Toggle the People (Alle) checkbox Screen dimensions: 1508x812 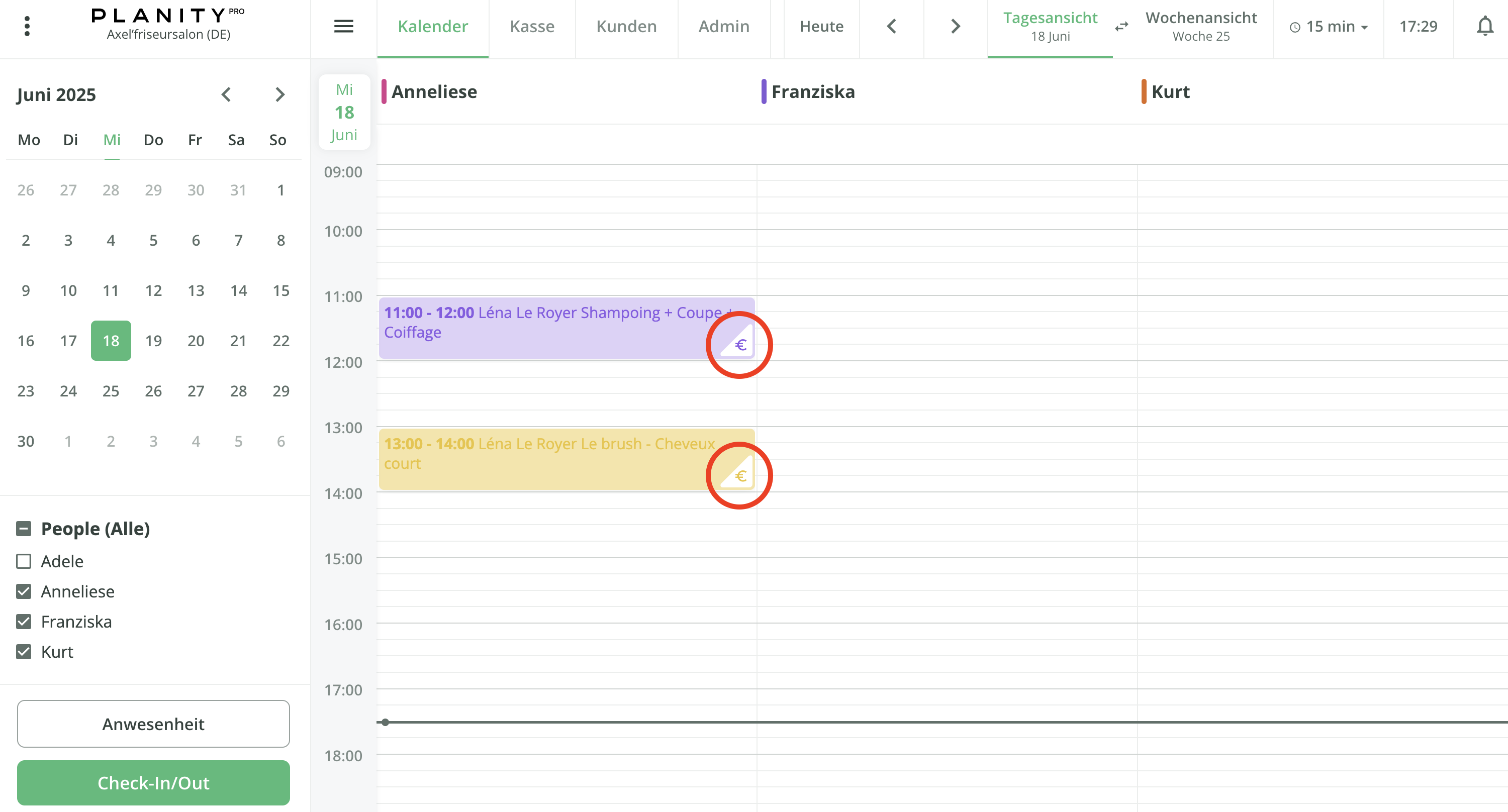(24, 529)
